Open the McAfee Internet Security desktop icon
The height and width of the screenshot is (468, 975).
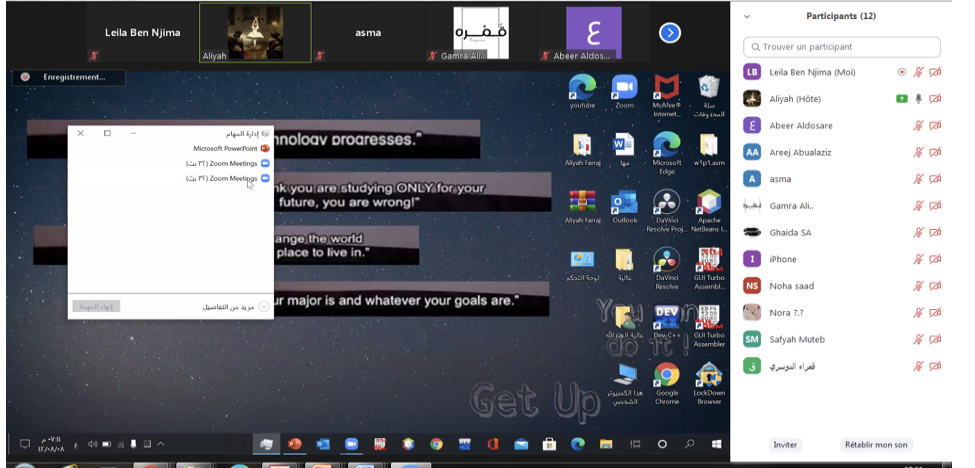coord(666,88)
